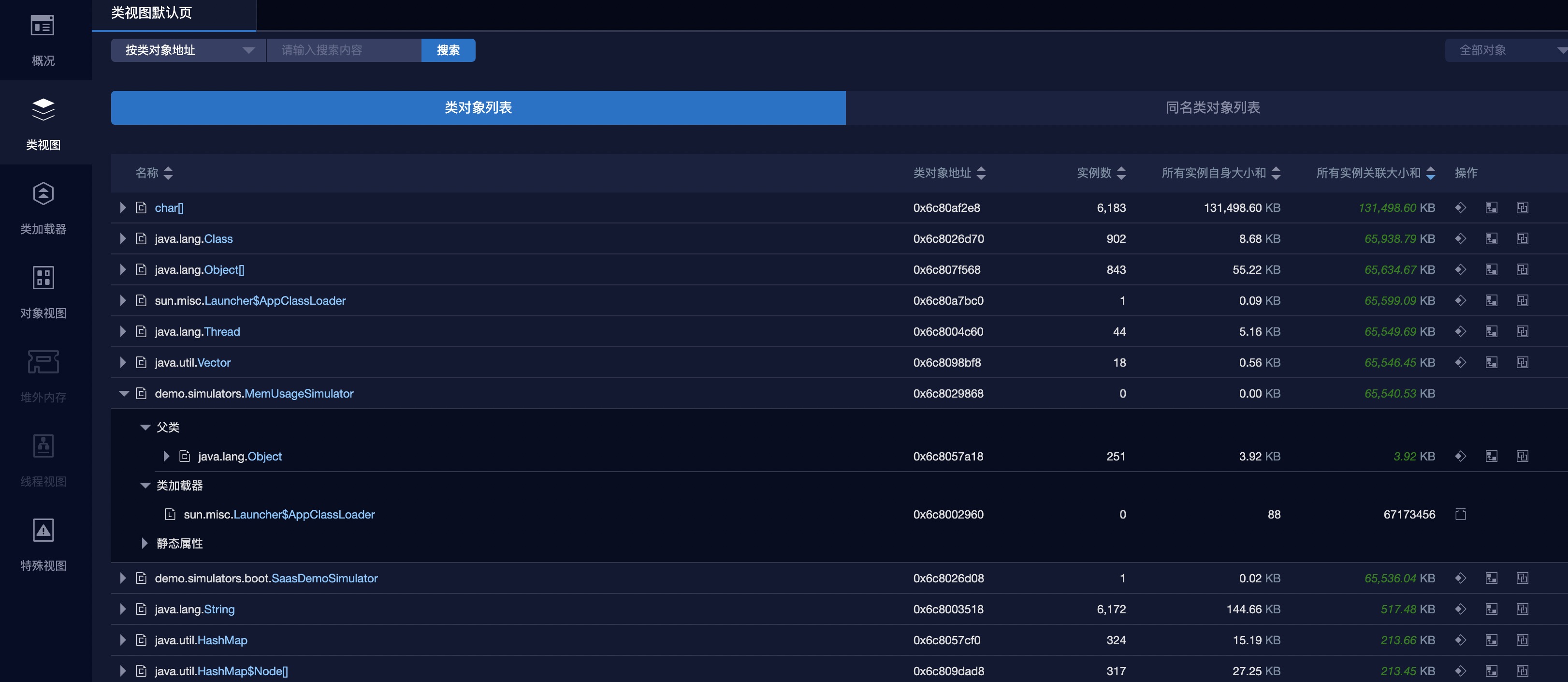Screen dimensions: 1568x682
Task: Expand the 静态属性 static attributes node
Action: coord(145,543)
